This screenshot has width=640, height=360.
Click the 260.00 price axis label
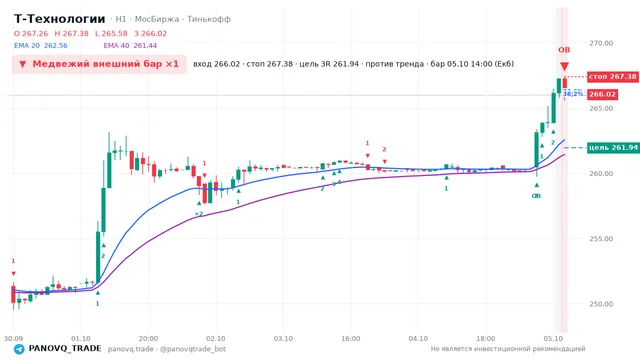(x=601, y=174)
